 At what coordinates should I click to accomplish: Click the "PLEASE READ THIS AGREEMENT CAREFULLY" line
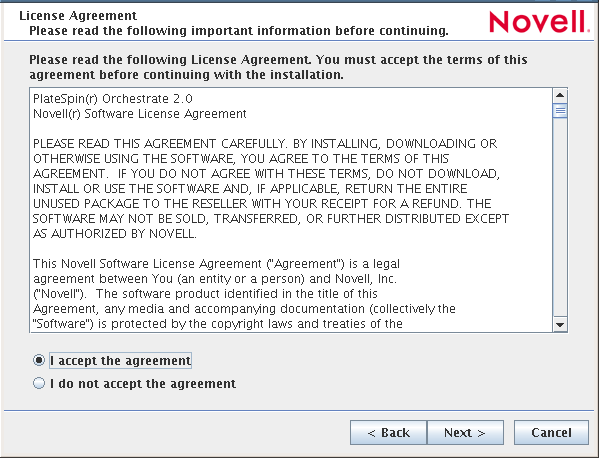point(265,144)
